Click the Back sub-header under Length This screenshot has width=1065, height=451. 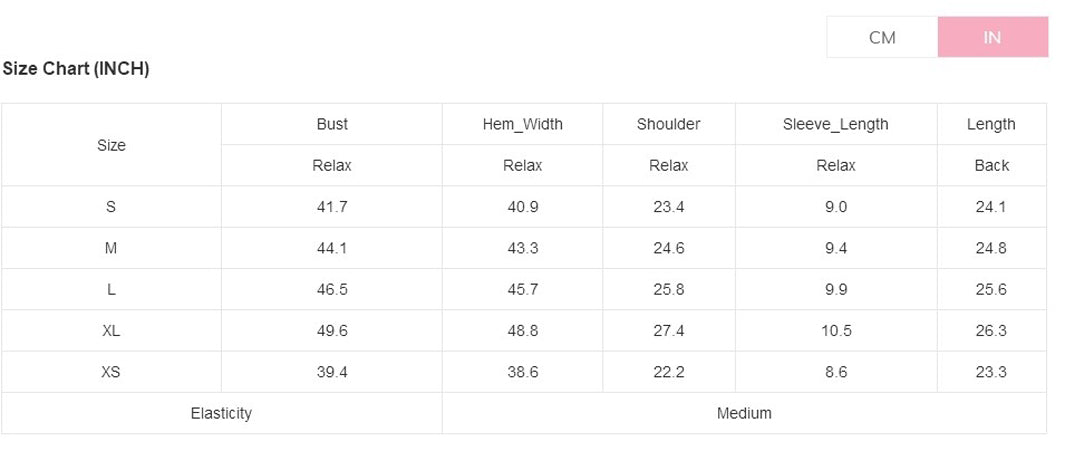(991, 165)
